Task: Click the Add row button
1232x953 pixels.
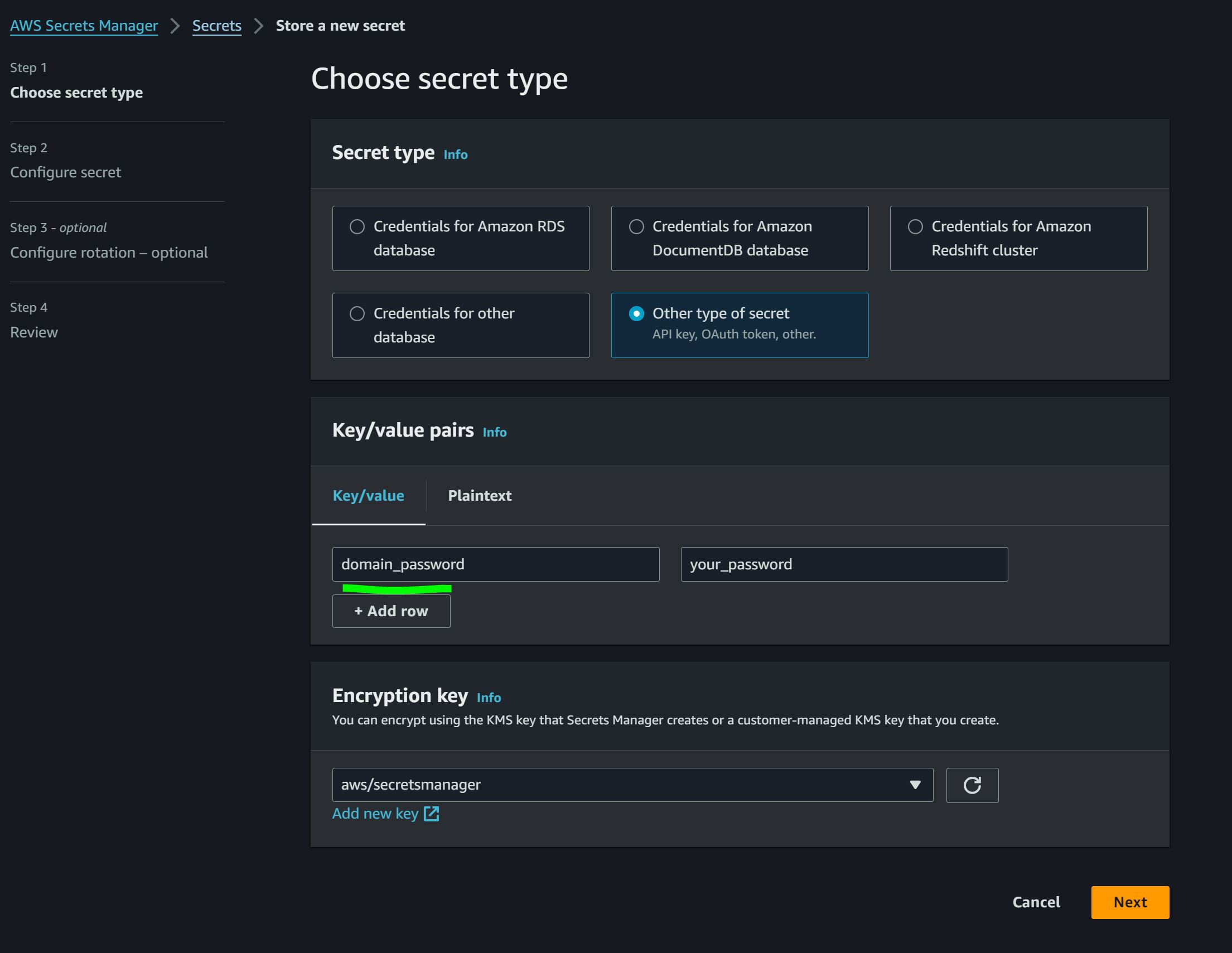Action: [391, 611]
